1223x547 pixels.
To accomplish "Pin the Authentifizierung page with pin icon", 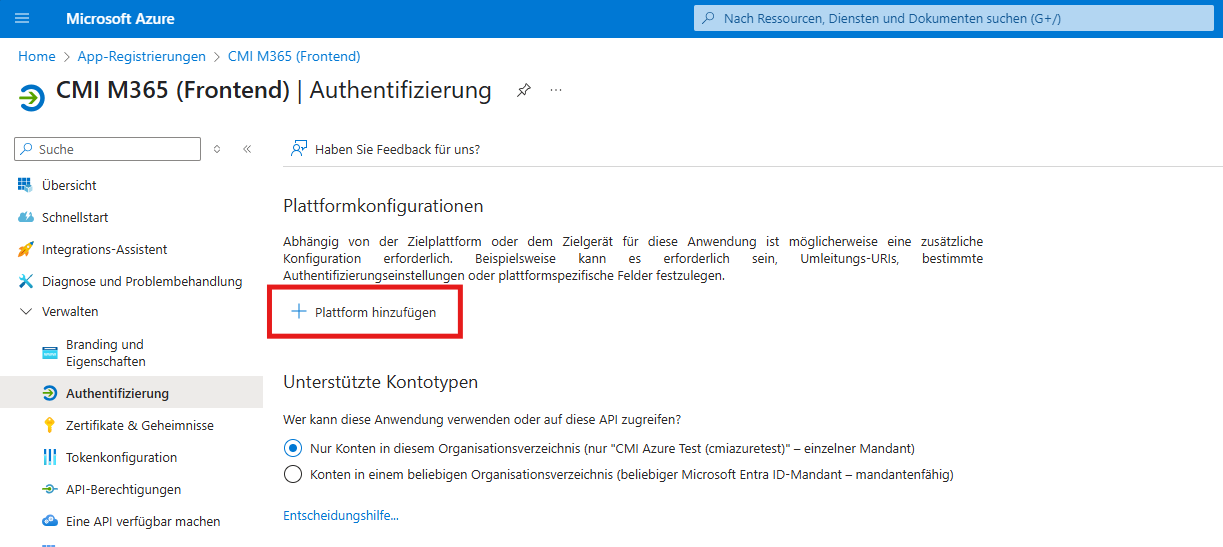I will coord(523,90).
